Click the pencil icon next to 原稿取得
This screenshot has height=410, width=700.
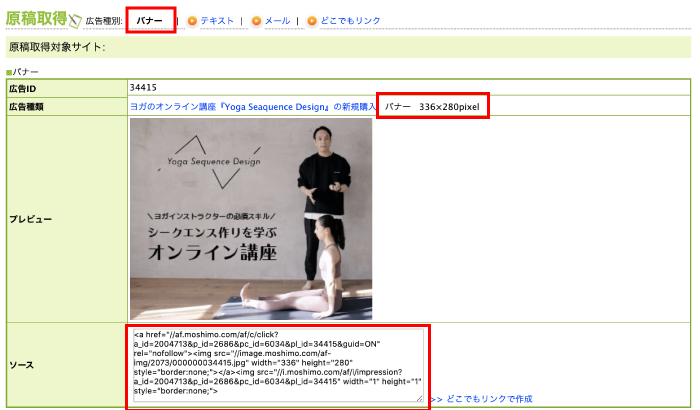pyautogui.click(x=75, y=18)
